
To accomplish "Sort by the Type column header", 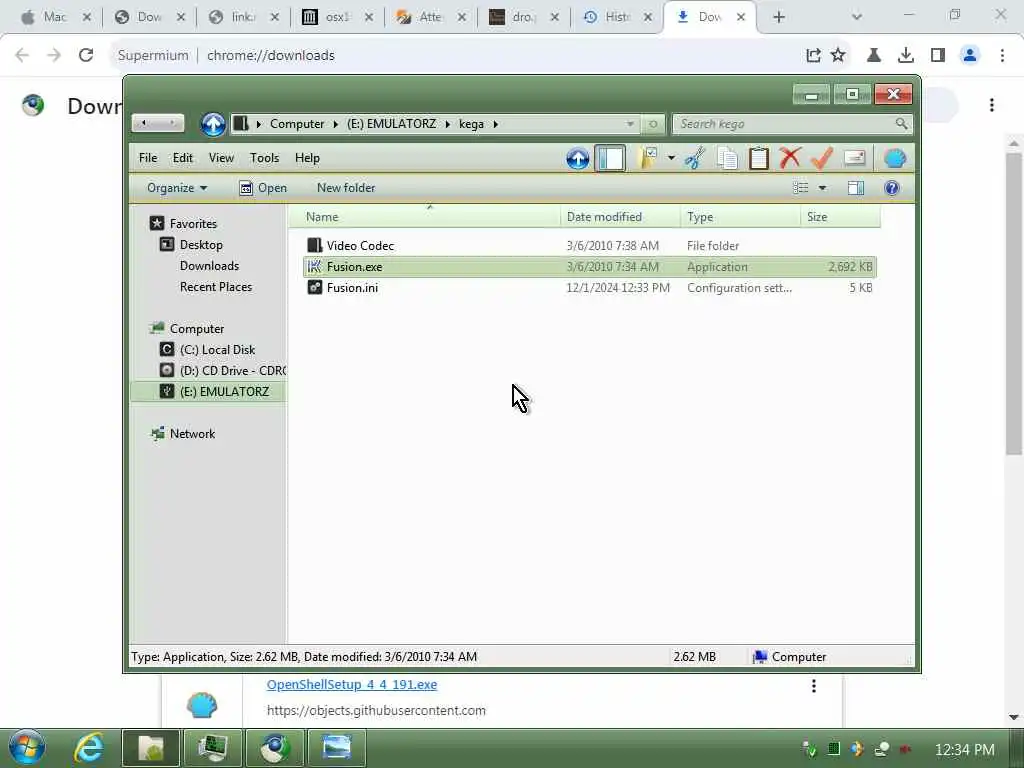I will pyautogui.click(x=741, y=217).
